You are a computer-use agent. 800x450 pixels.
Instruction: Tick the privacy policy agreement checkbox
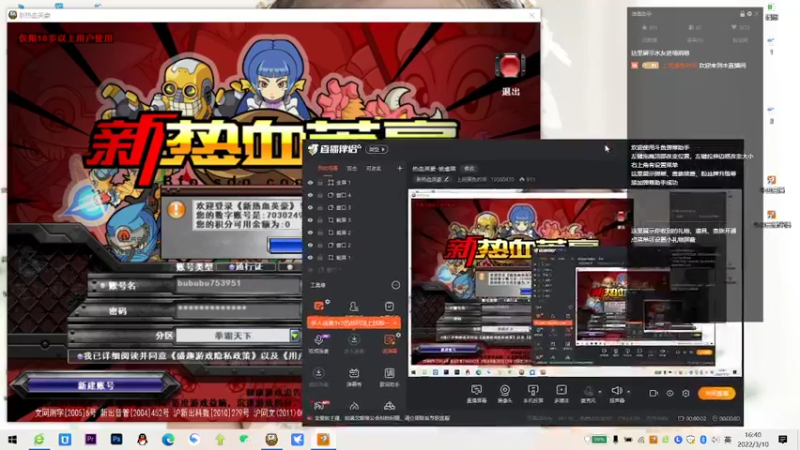click(x=80, y=356)
